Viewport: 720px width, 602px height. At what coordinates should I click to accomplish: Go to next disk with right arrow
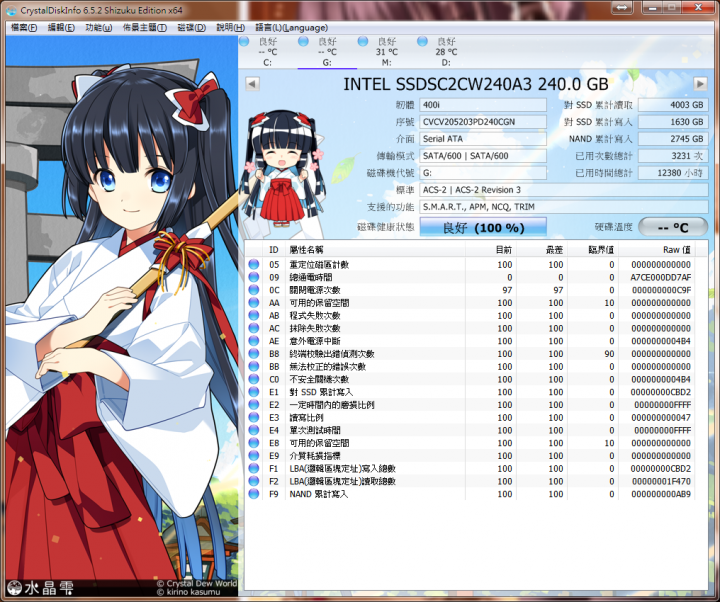click(x=700, y=84)
